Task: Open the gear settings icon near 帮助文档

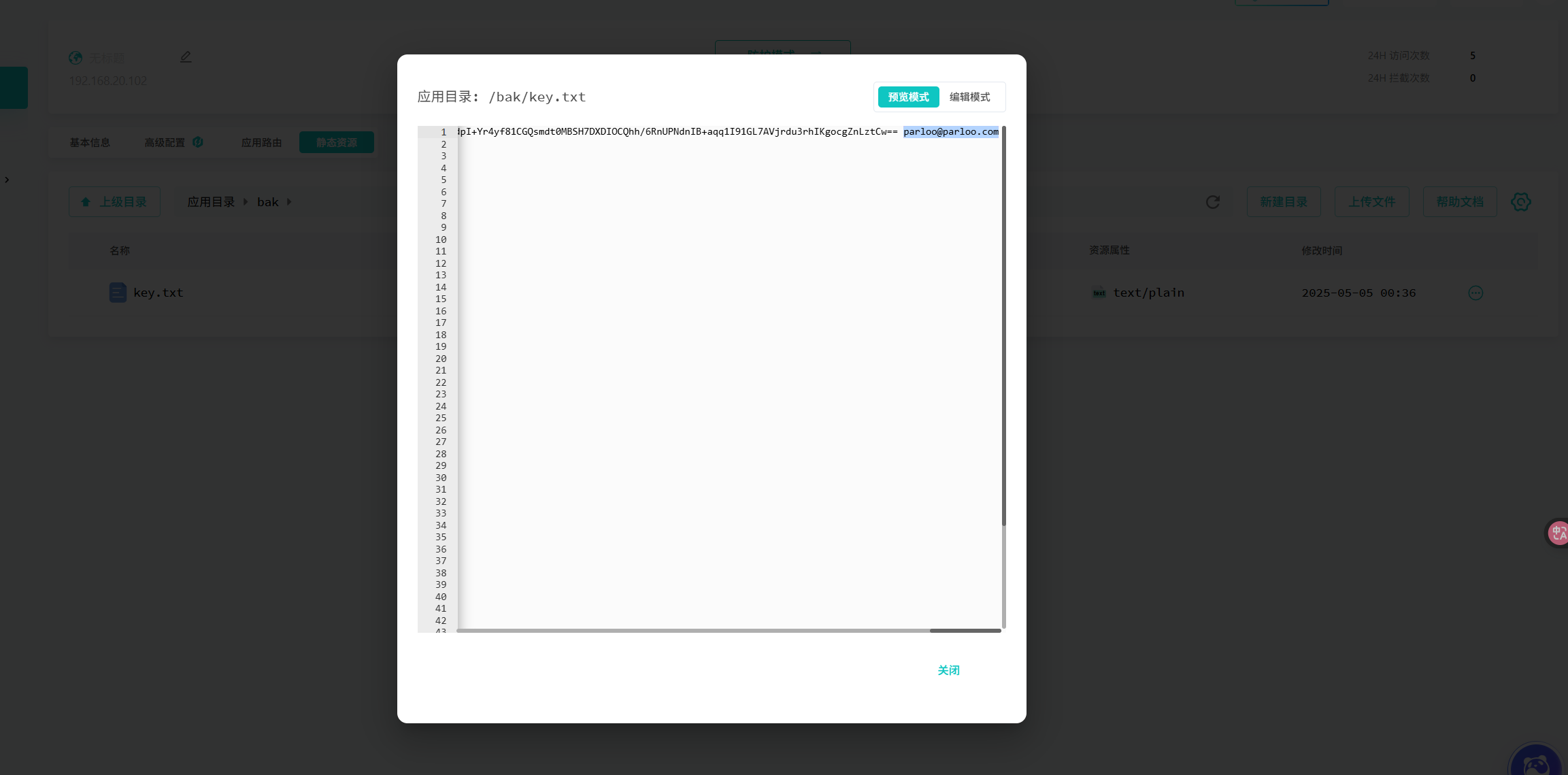Action: 1521,202
